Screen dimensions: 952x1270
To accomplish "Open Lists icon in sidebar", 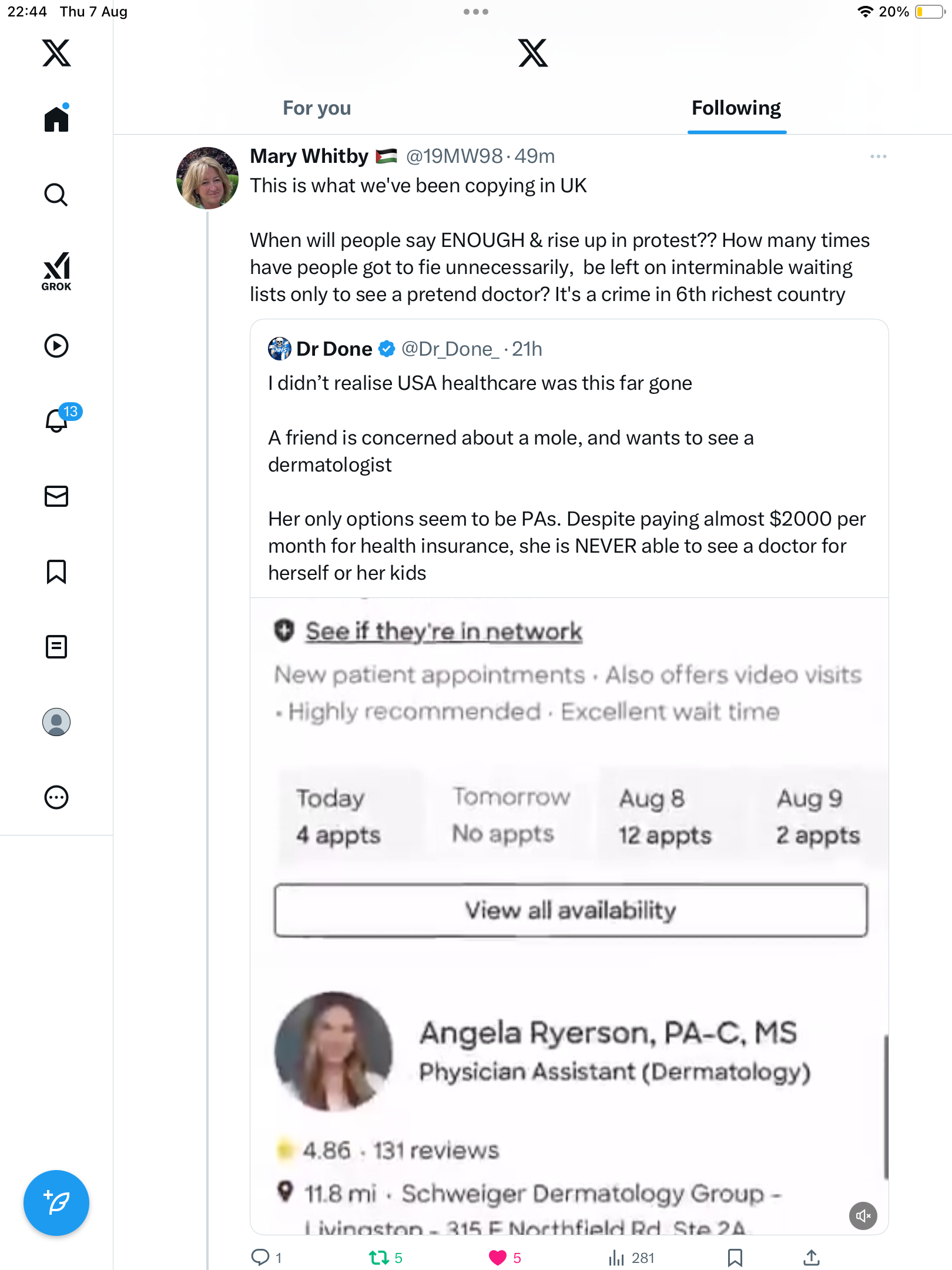I will pos(56,647).
